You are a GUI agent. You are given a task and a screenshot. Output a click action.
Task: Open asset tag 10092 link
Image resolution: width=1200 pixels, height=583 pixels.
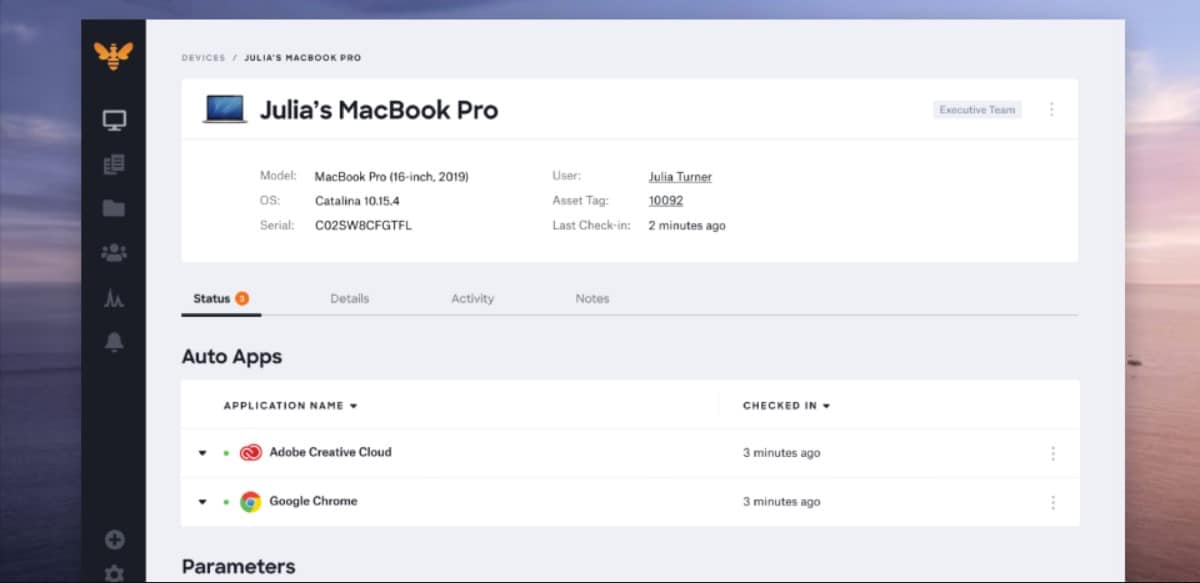coord(666,201)
